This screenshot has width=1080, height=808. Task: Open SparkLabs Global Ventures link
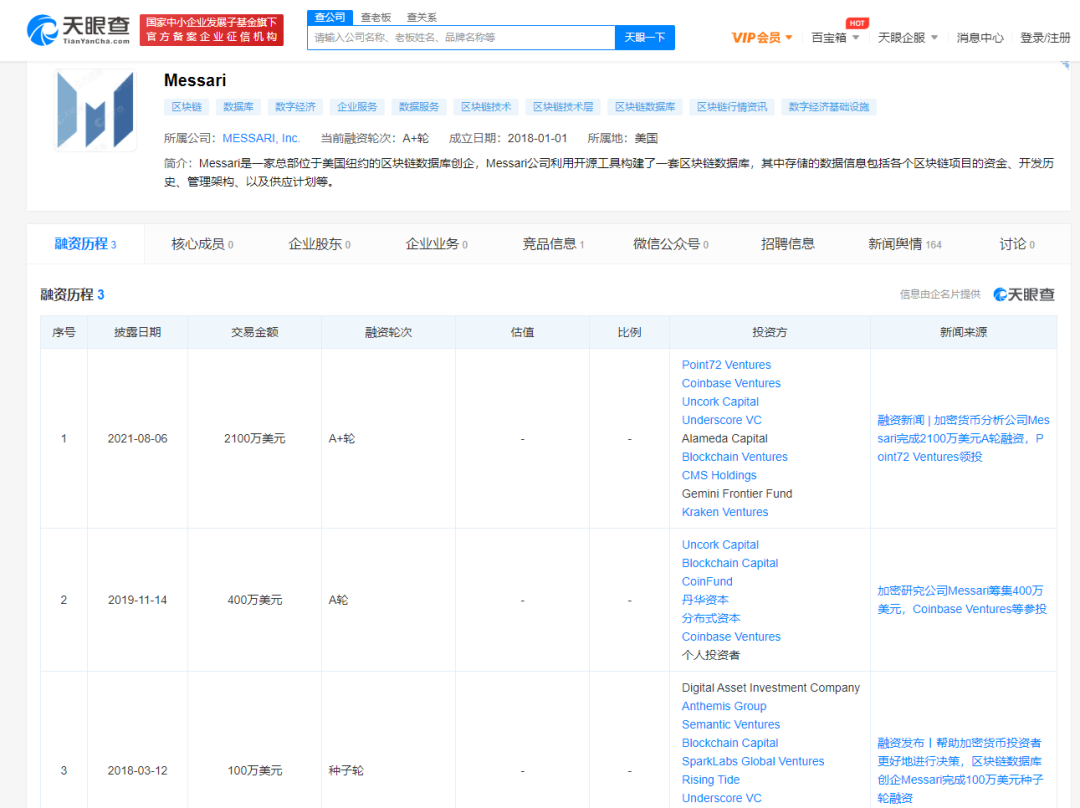click(752, 761)
